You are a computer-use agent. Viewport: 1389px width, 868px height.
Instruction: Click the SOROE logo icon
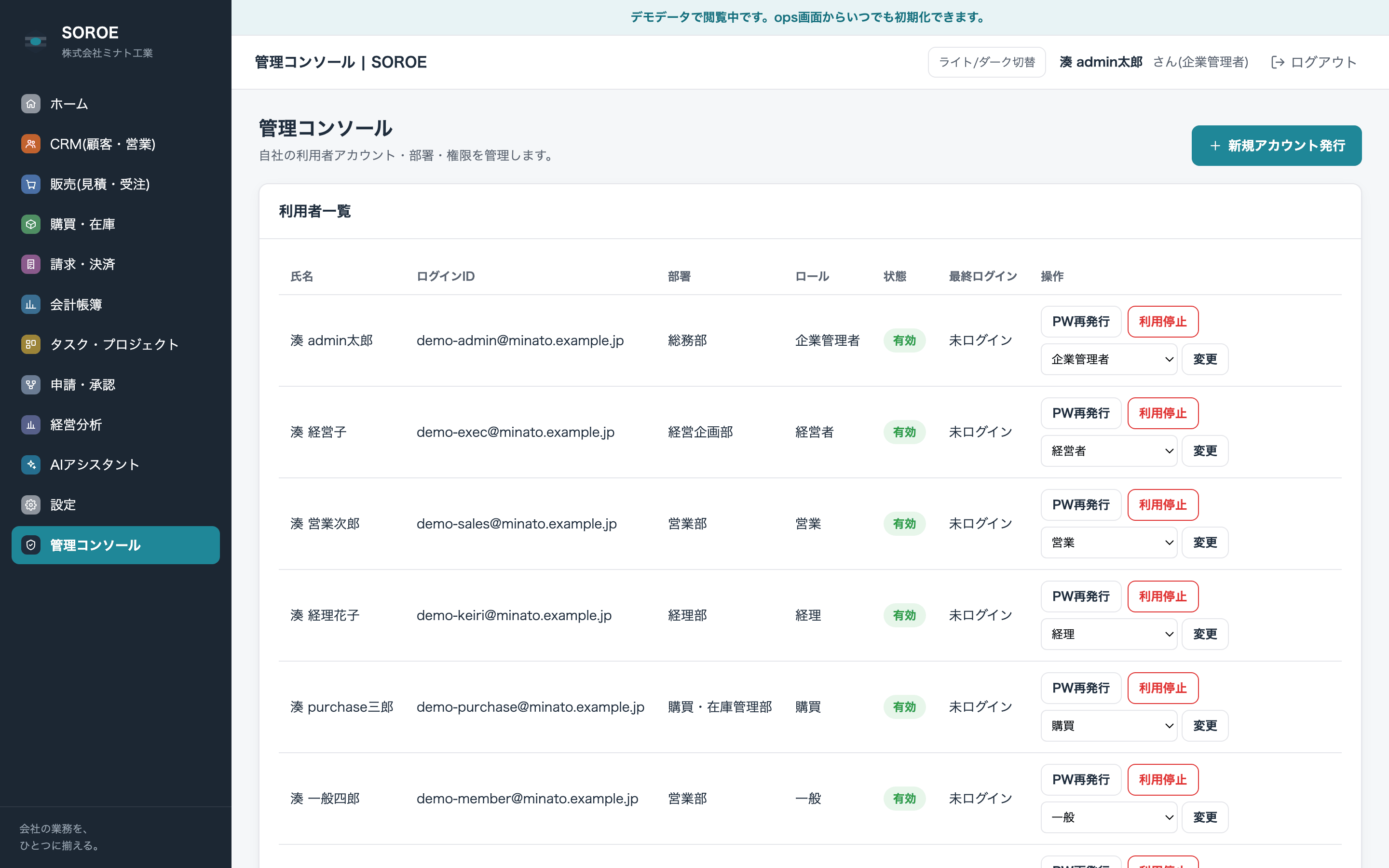coord(36,41)
